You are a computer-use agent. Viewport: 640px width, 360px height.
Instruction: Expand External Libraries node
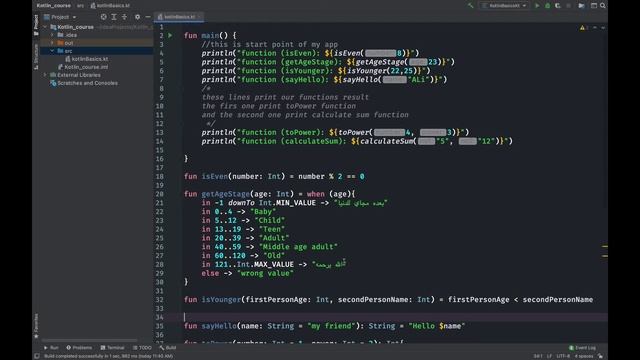click(45, 75)
